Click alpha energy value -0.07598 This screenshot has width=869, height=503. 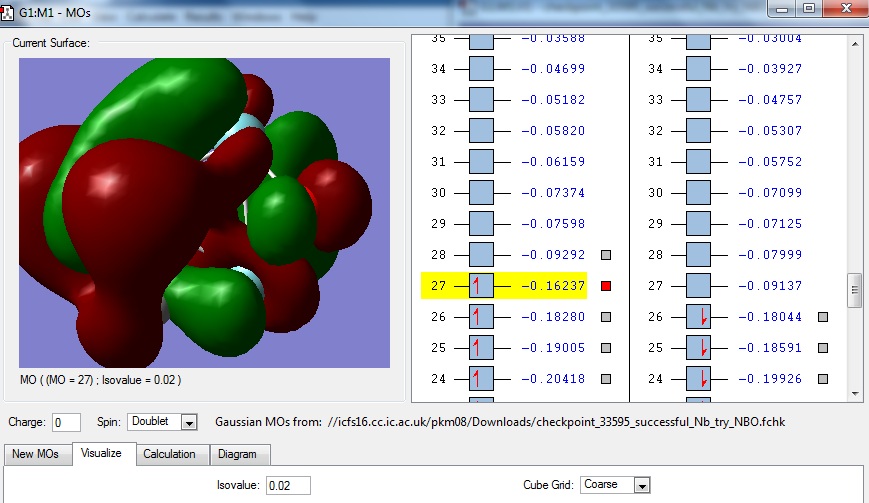point(553,224)
